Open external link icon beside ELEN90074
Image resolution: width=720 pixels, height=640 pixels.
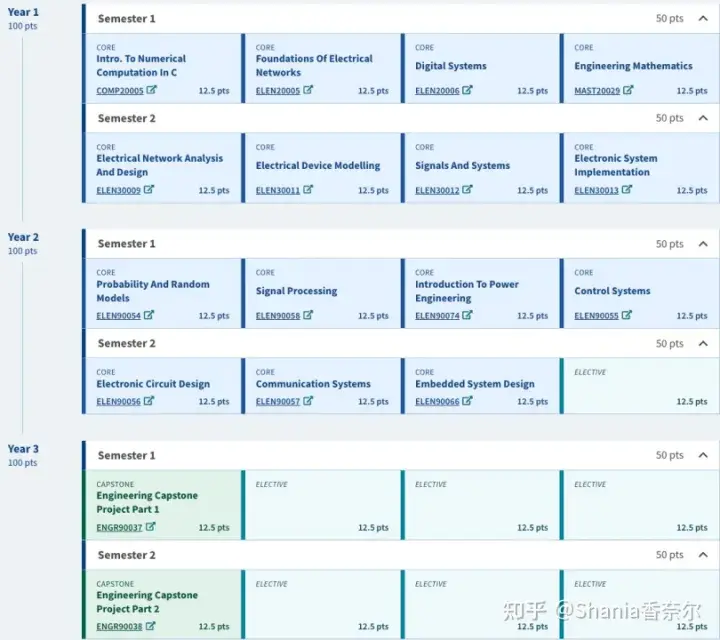coord(467,315)
